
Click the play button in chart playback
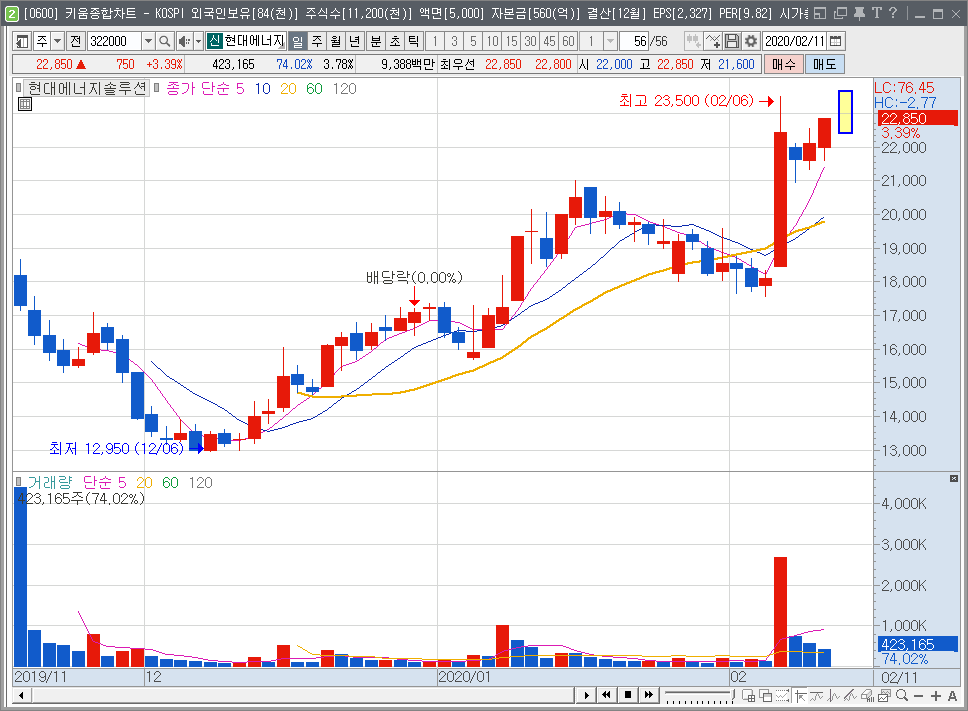tap(586, 696)
